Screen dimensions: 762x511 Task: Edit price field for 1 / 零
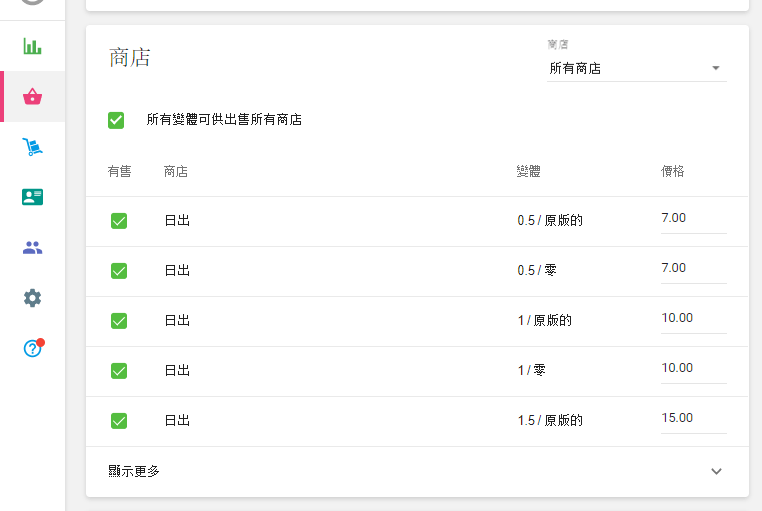point(693,369)
